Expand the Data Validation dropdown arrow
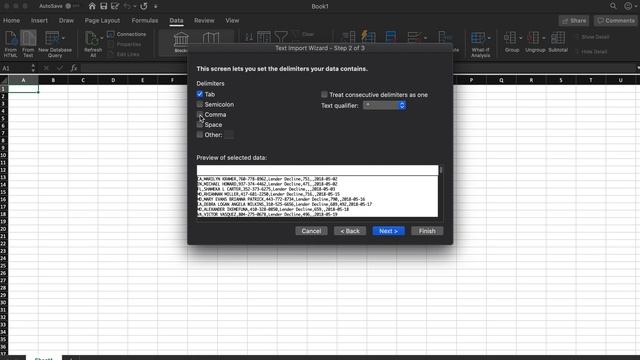The height and width of the screenshot is (360, 640). point(425,38)
